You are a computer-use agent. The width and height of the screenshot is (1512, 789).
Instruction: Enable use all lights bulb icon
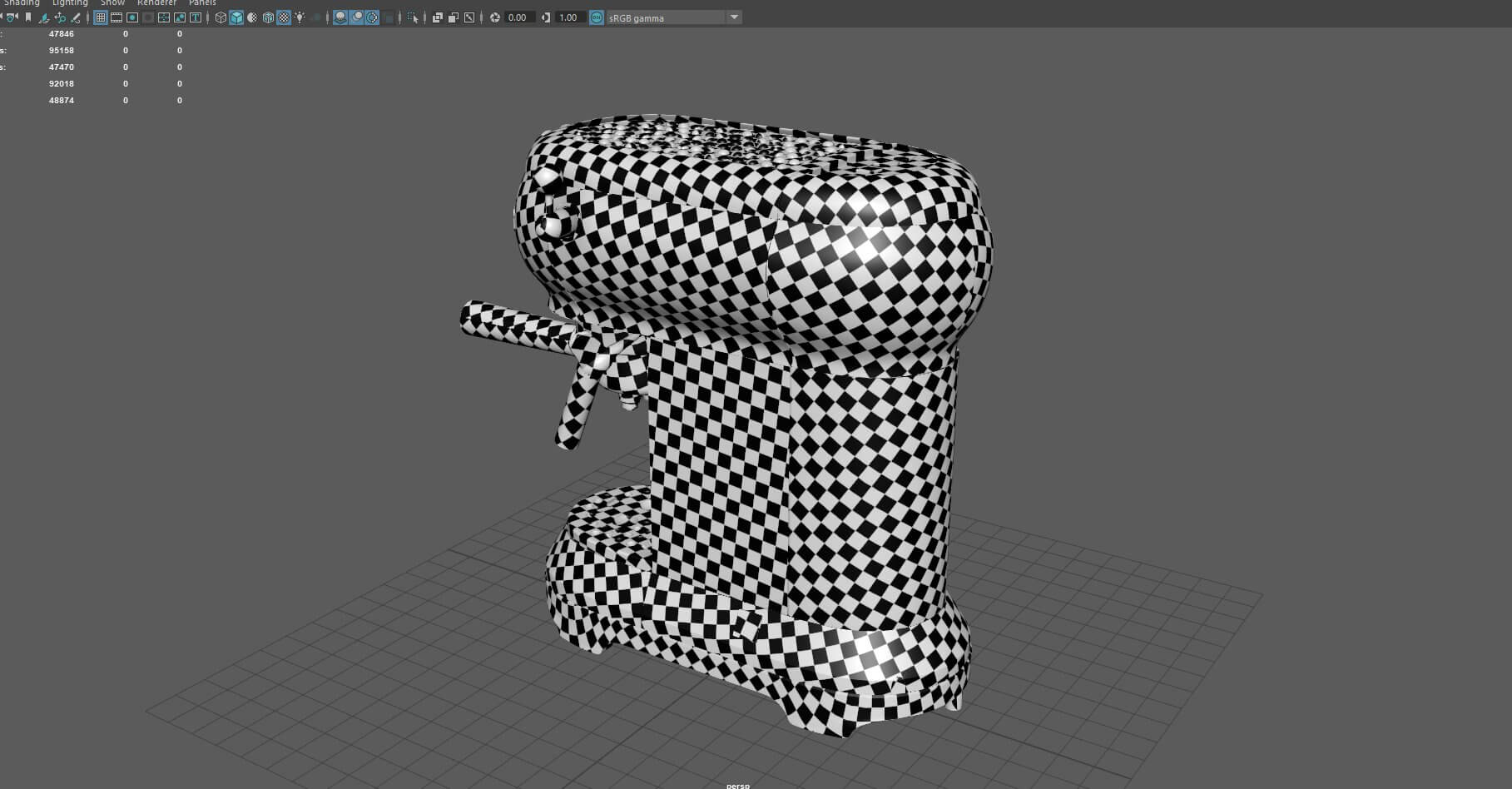[x=300, y=17]
